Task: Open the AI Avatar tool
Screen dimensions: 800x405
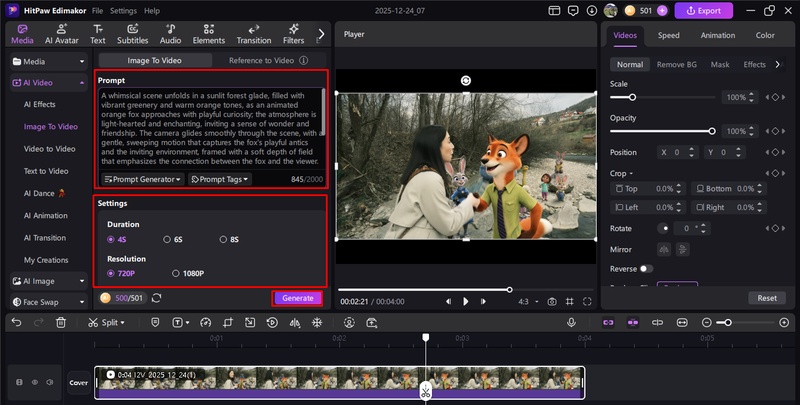Action: [x=62, y=34]
